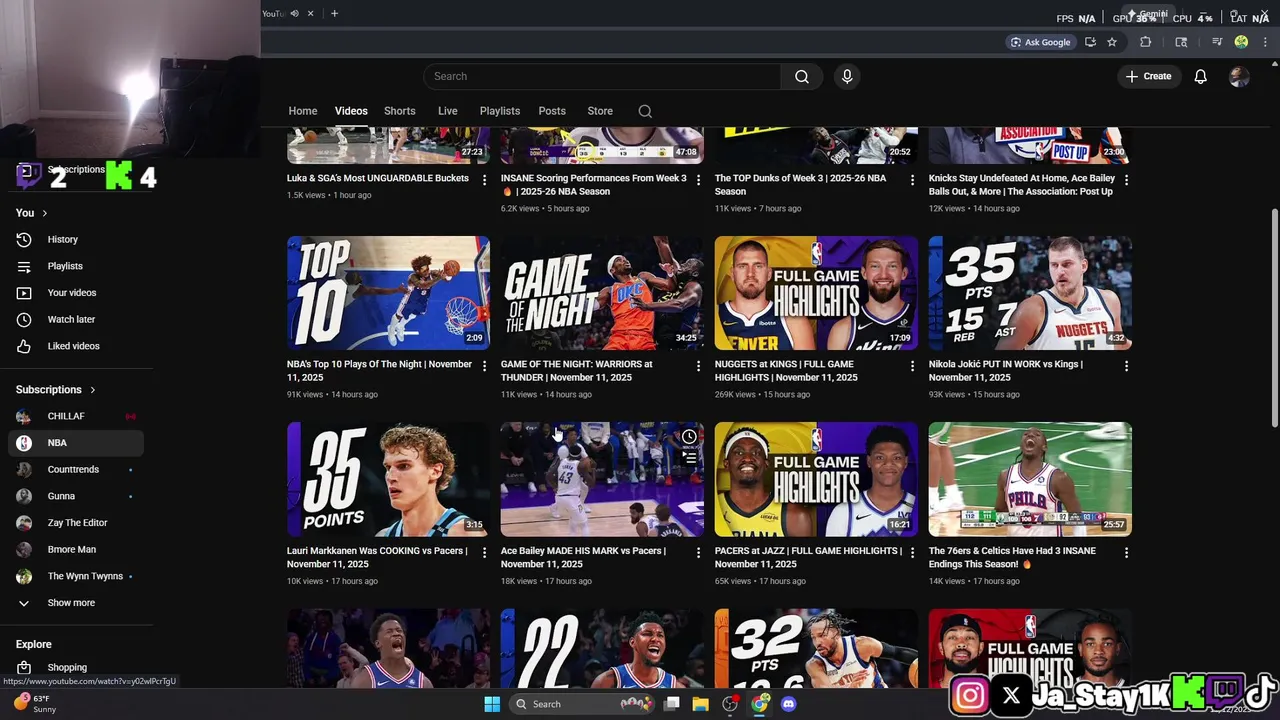Expand the You section chevron

44,213
